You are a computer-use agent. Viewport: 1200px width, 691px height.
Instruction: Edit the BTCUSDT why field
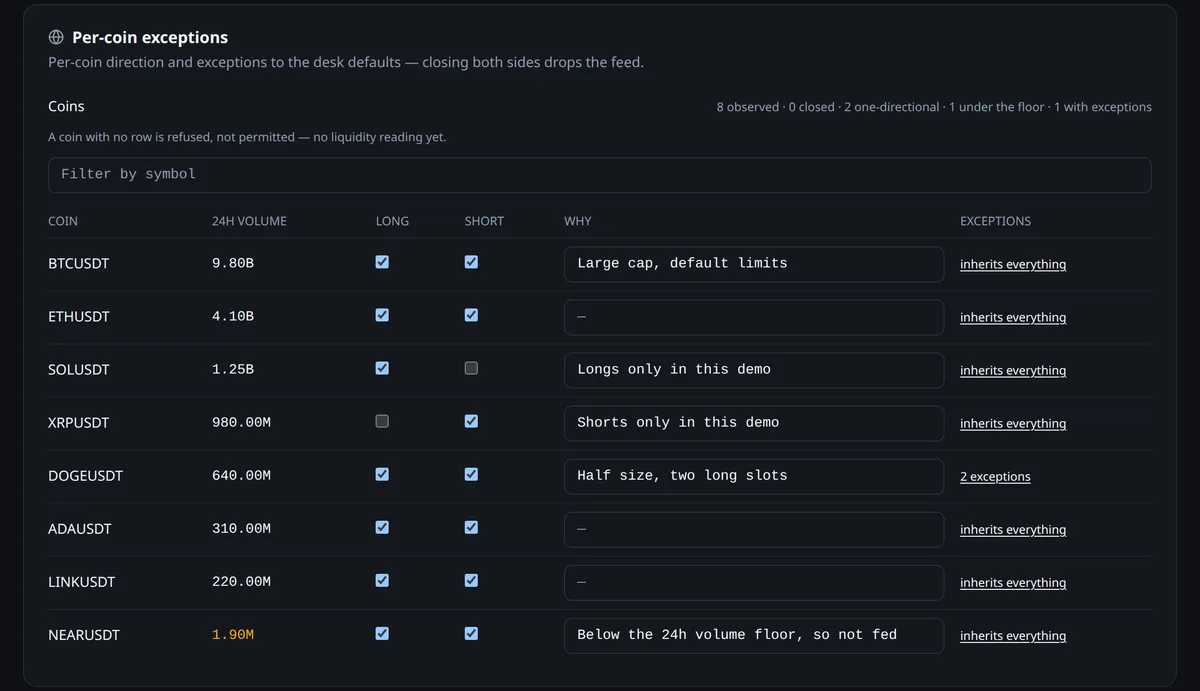pyautogui.click(x=754, y=264)
